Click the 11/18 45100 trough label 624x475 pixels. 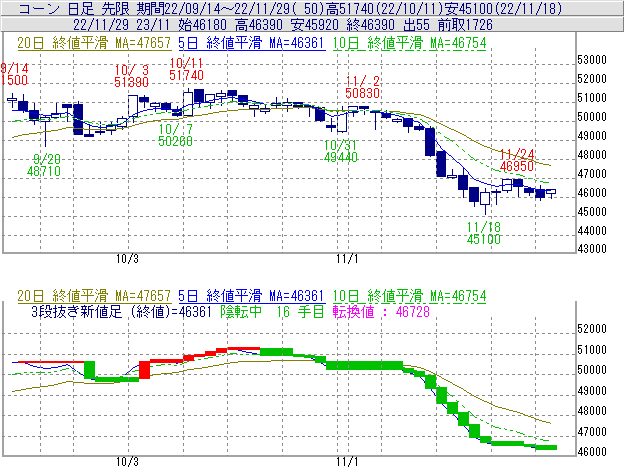pyautogui.click(x=484, y=233)
